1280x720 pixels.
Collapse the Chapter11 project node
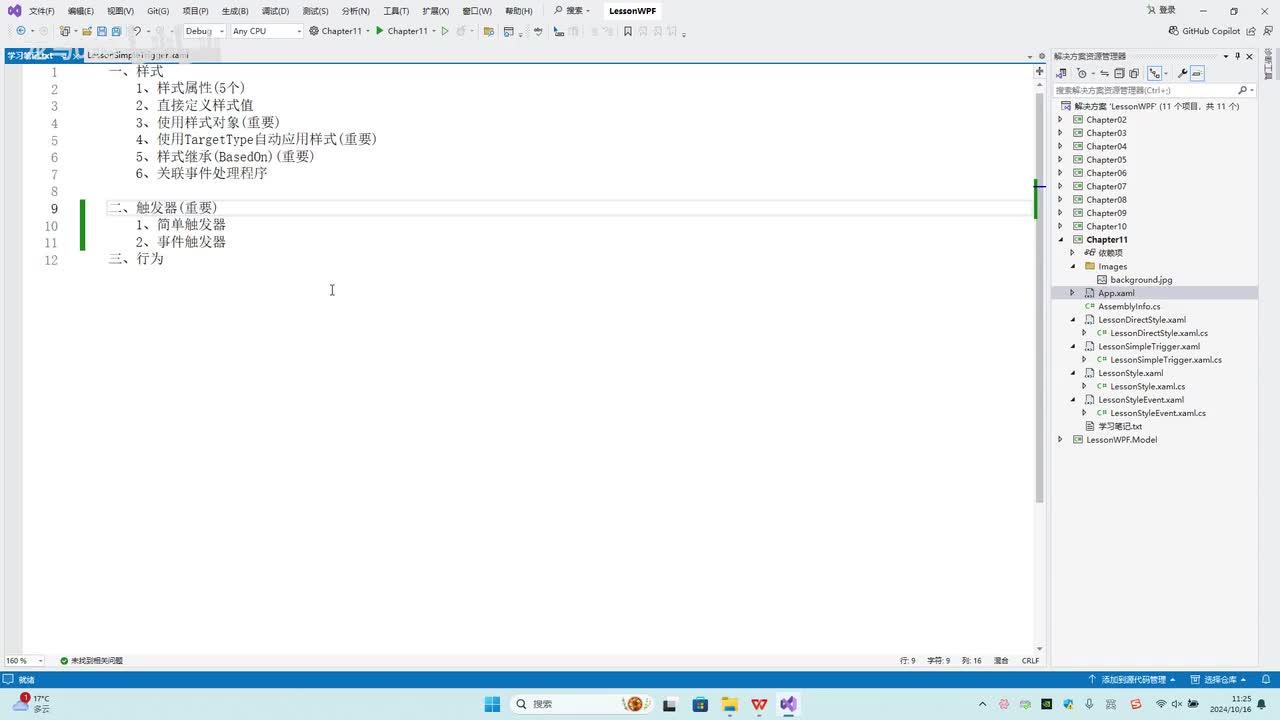coord(1061,240)
